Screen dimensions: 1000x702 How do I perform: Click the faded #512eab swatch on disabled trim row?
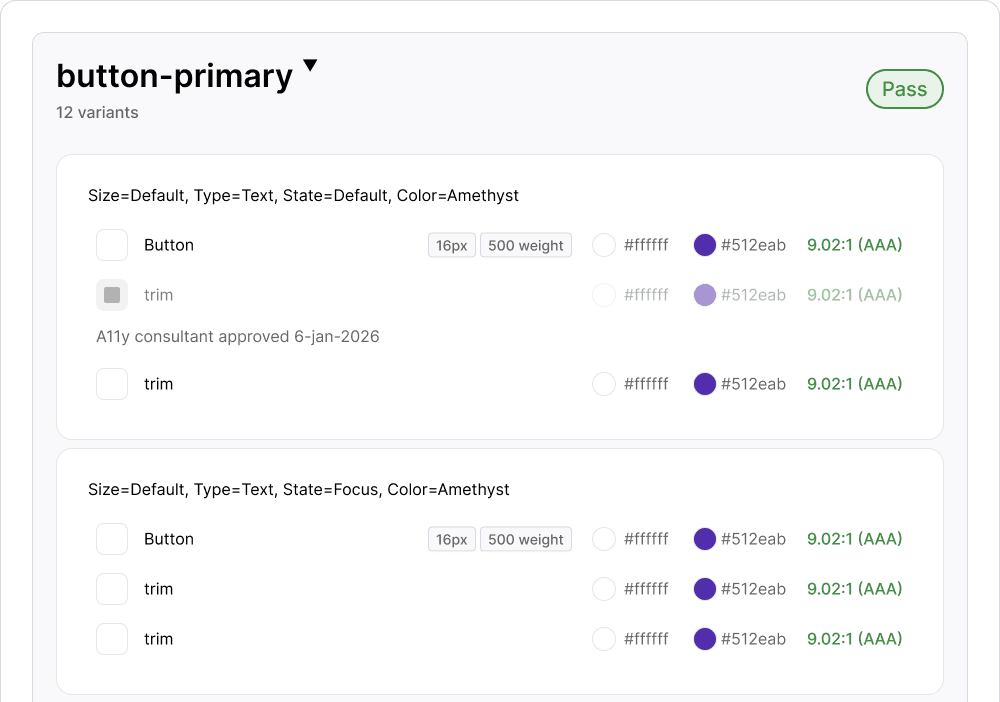(704, 295)
